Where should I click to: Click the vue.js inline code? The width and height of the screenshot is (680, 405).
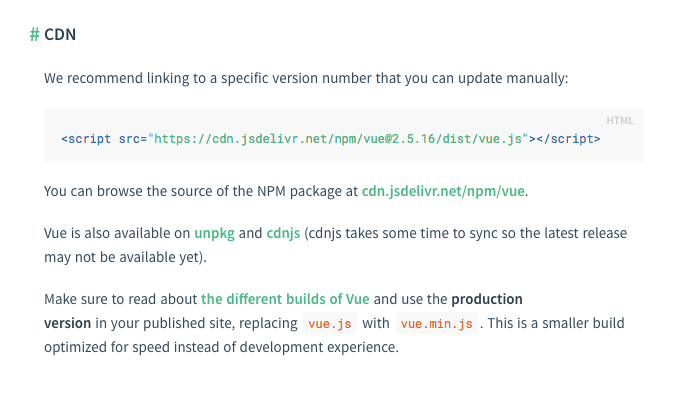(x=328, y=324)
